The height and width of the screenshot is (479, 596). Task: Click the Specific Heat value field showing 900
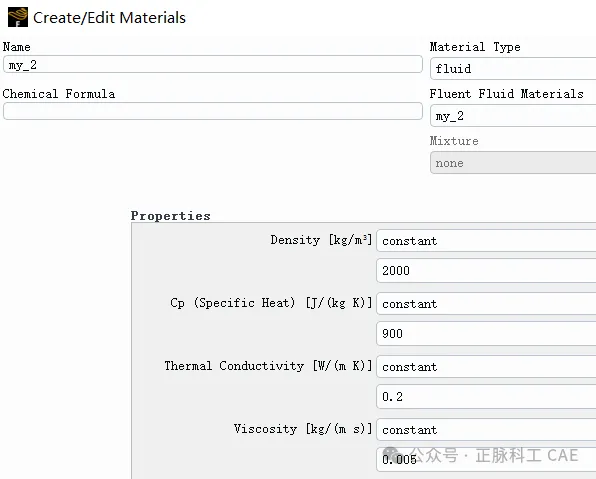486,334
